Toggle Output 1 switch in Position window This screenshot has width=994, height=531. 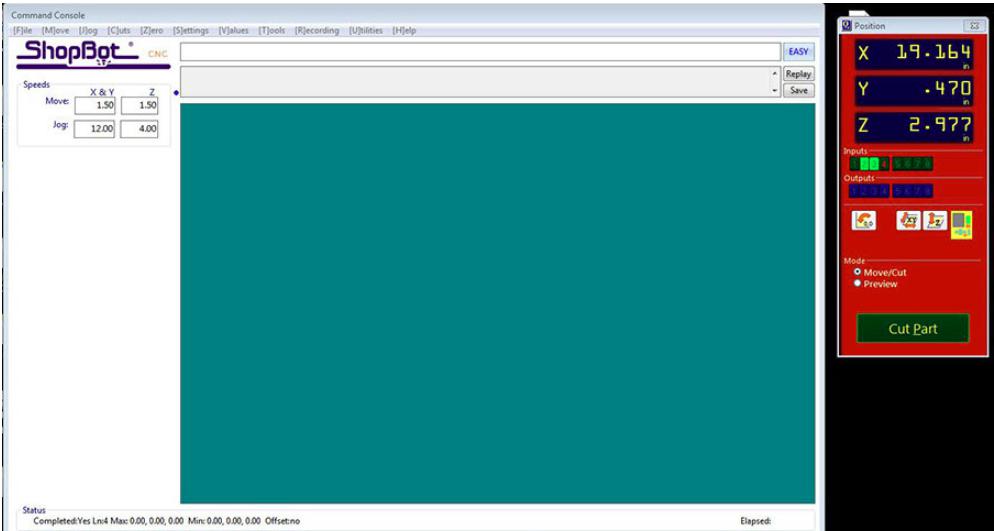[x=854, y=191]
